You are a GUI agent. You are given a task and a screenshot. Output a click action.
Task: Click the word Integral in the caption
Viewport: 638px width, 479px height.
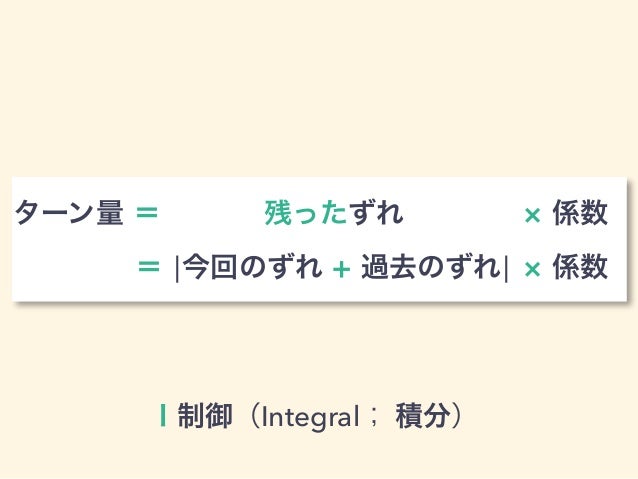tap(310, 417)
